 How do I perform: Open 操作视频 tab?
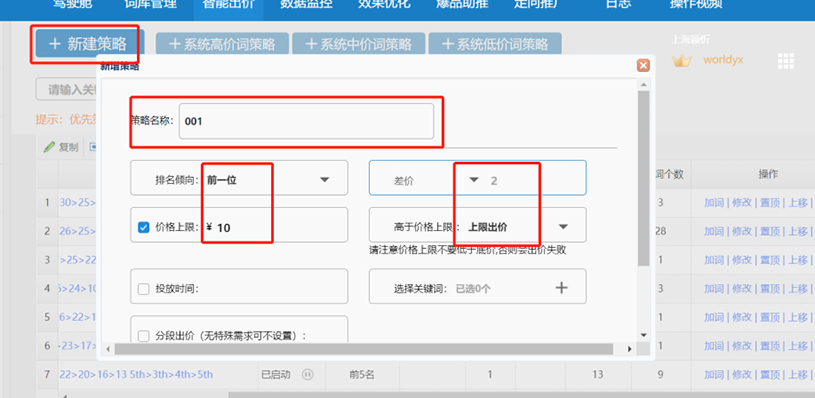pos(696,4)
